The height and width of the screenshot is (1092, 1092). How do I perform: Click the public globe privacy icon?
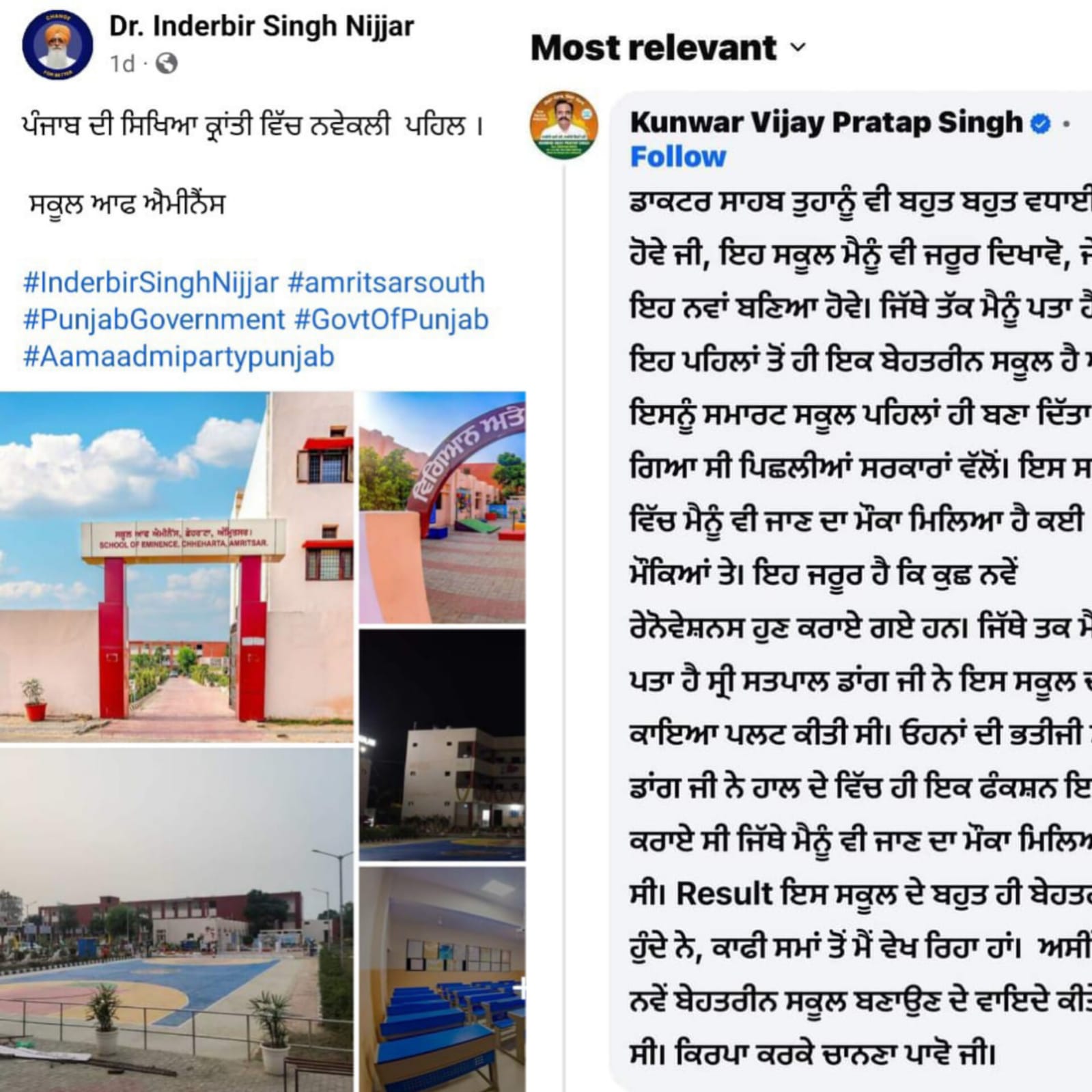pos(167,64)
